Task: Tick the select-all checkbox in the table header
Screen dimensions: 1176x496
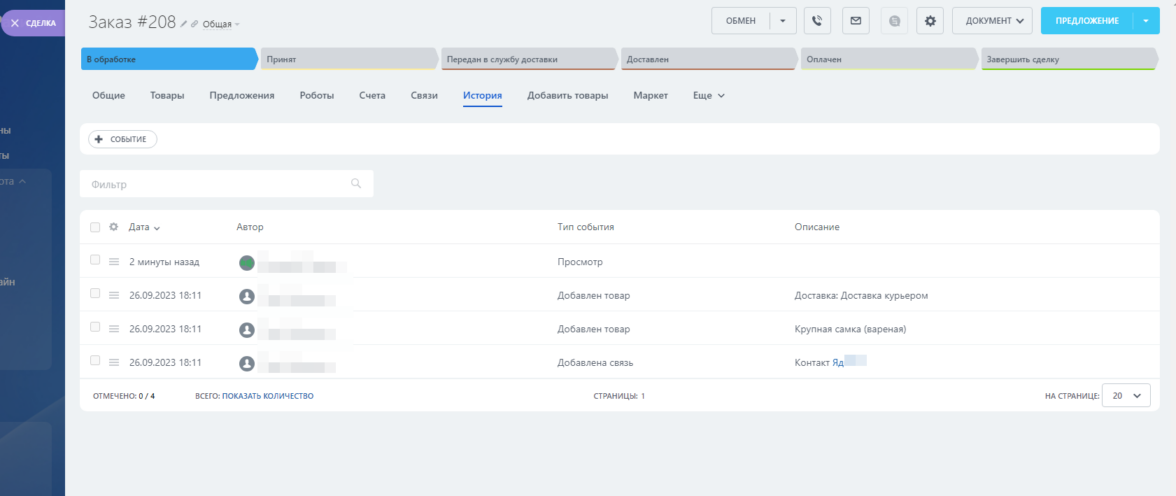Action: [x=95, y=227]
